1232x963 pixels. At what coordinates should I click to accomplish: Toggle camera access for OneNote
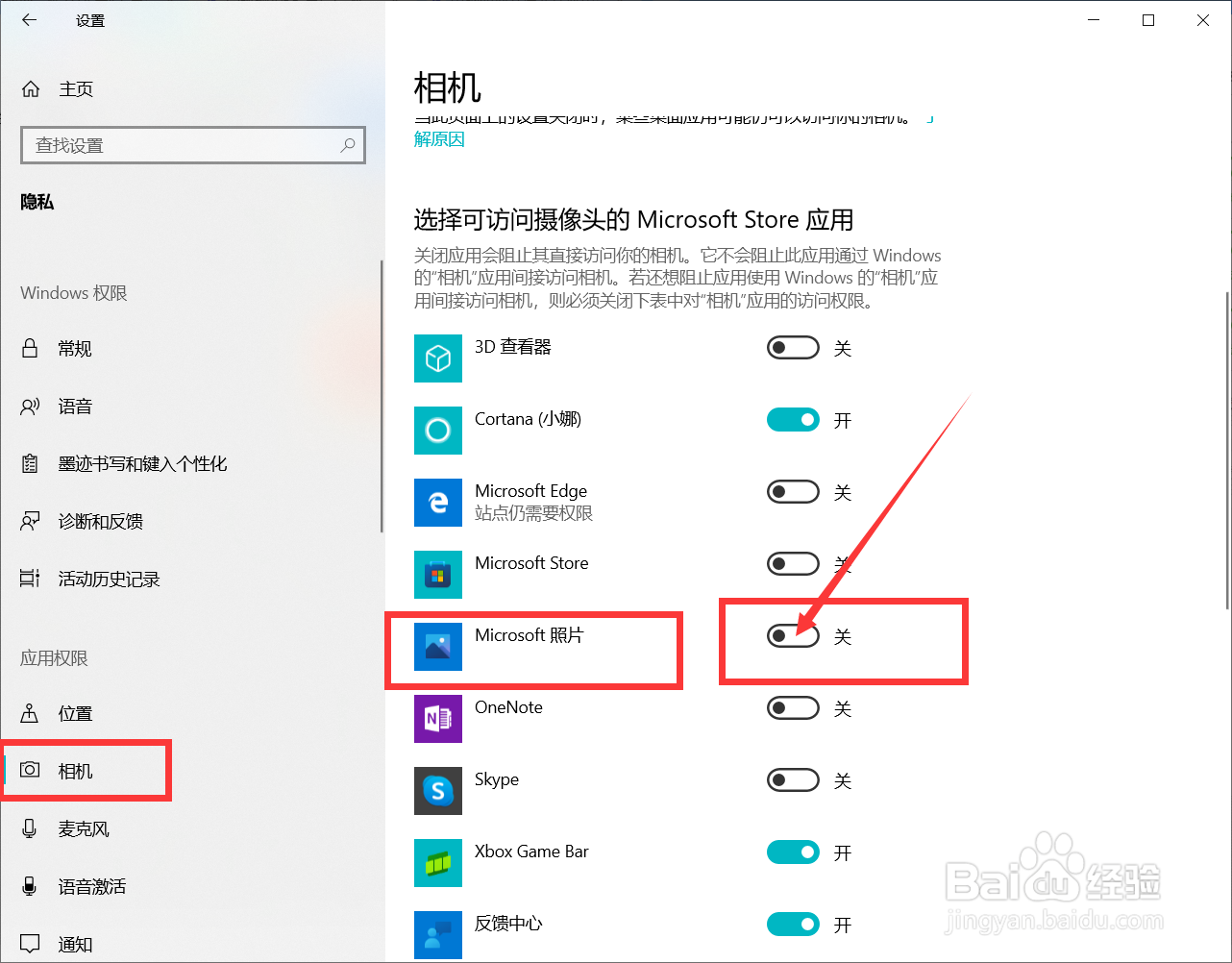793,708
